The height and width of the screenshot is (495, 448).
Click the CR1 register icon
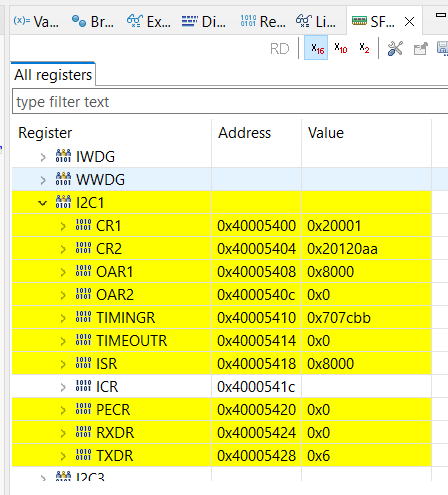(83, 225)
